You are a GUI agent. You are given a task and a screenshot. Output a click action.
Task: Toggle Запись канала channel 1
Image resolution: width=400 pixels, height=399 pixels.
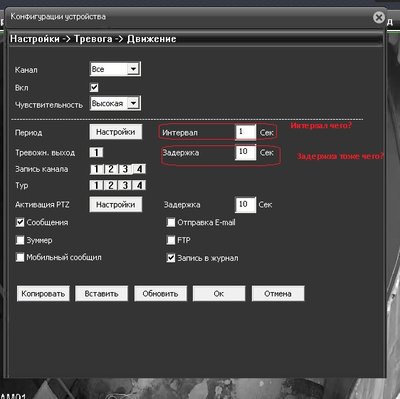pyautogui.click(x=97, y=169)
